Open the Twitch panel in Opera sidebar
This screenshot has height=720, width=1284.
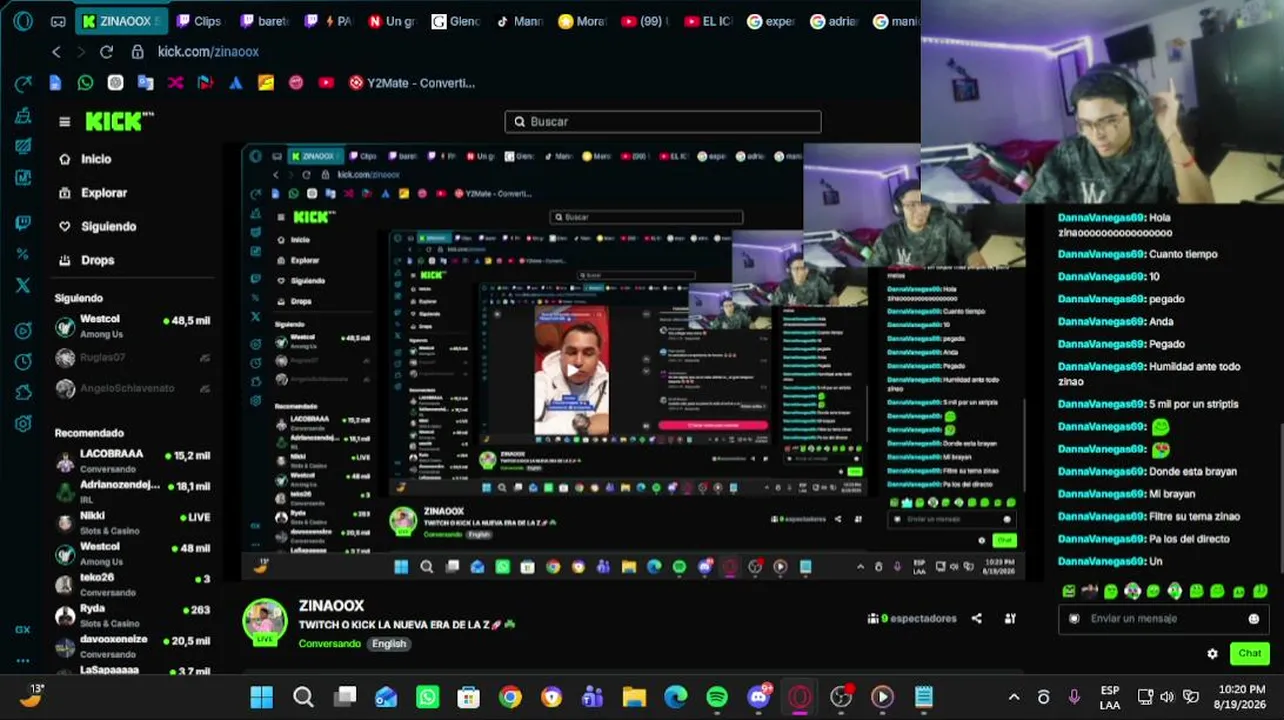click(x=23, y=223)
